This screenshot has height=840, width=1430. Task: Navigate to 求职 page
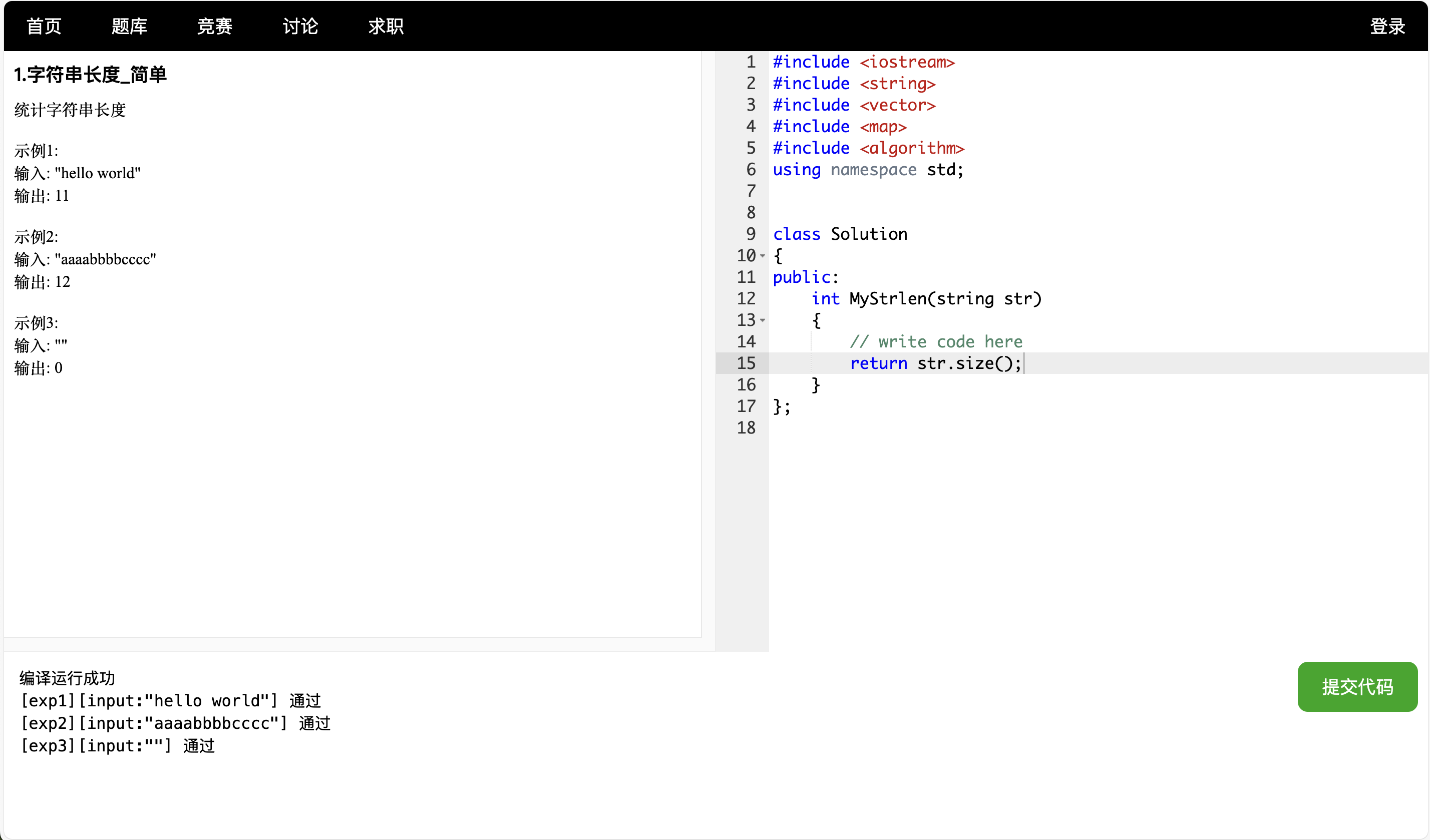coord(386,26)
